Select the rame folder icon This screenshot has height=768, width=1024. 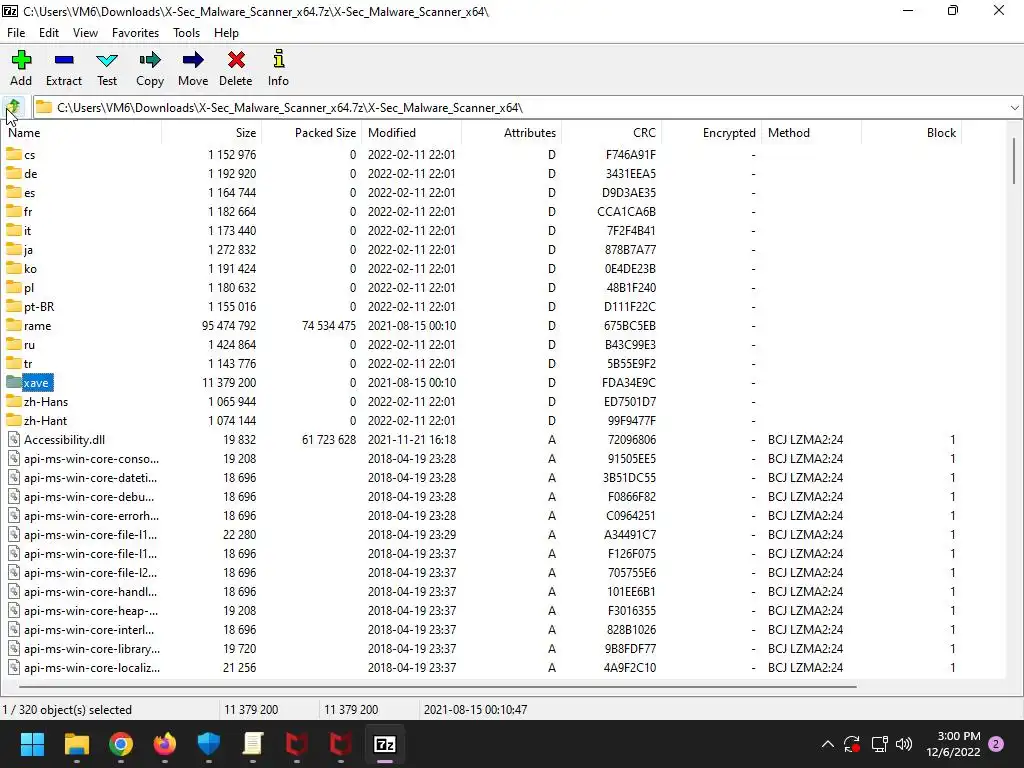[x=14, y=325]
